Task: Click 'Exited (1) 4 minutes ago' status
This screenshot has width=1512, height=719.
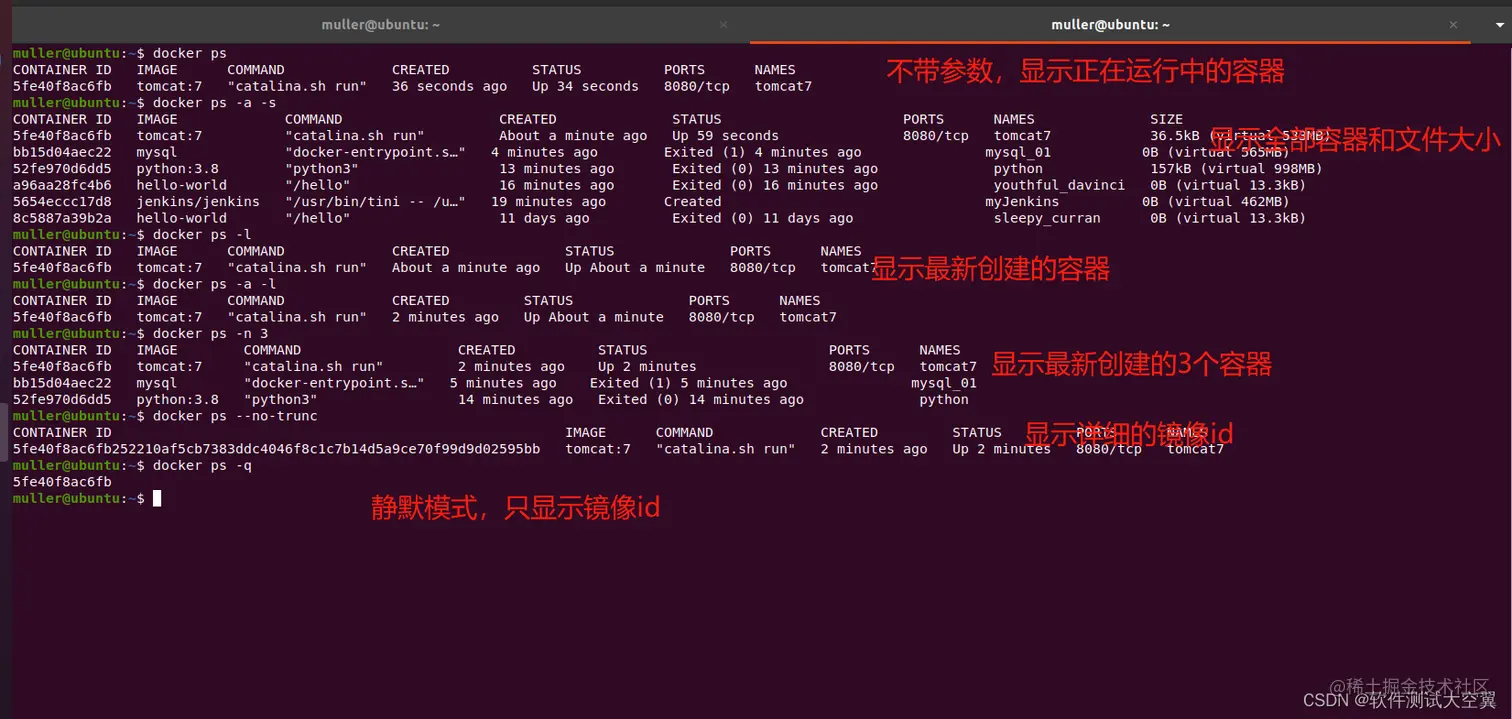Action: click(x=762, y=152)
